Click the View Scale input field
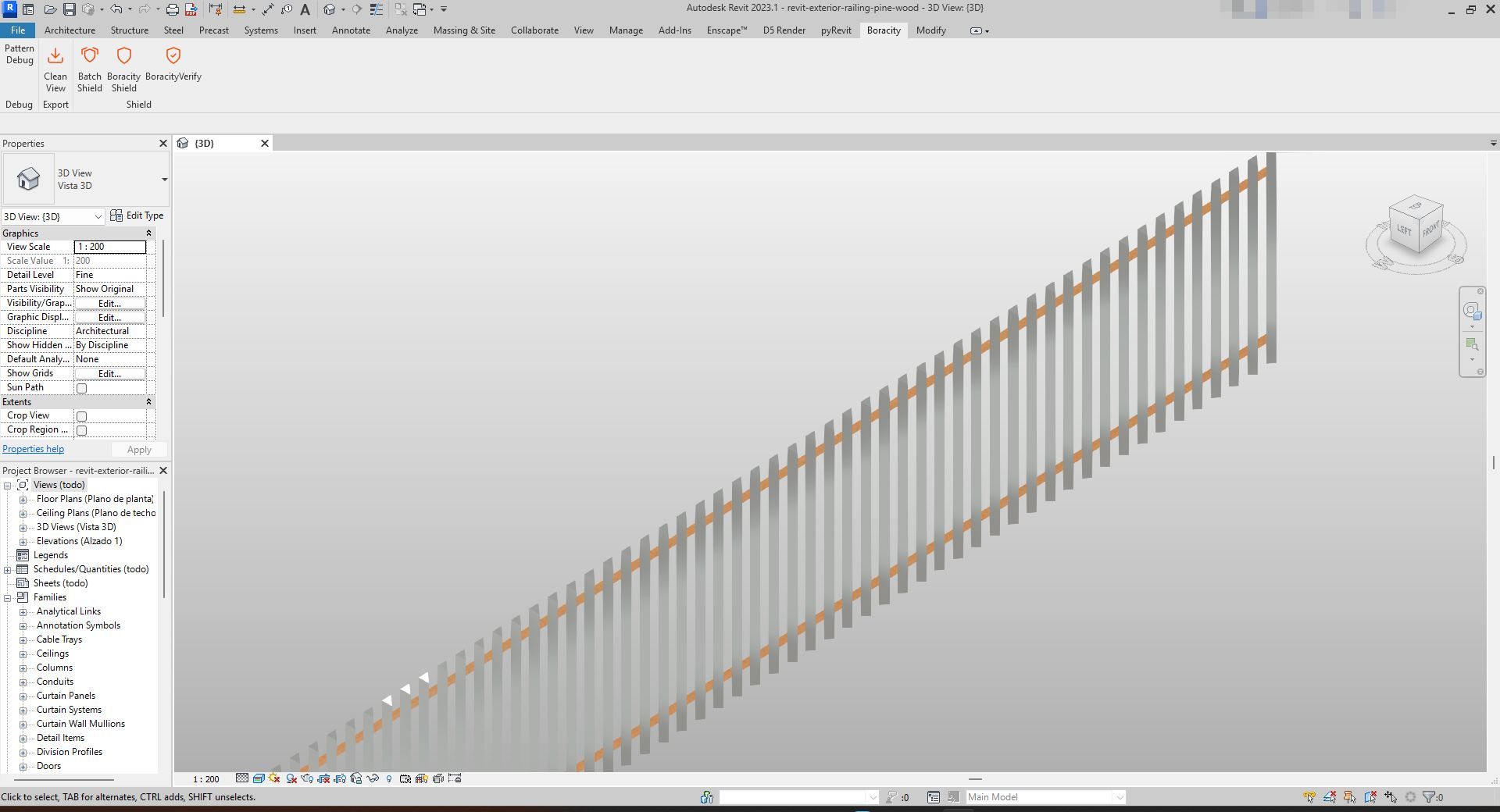The width and height of the screenshot is (1500, 812). click(x=110, y=247)
